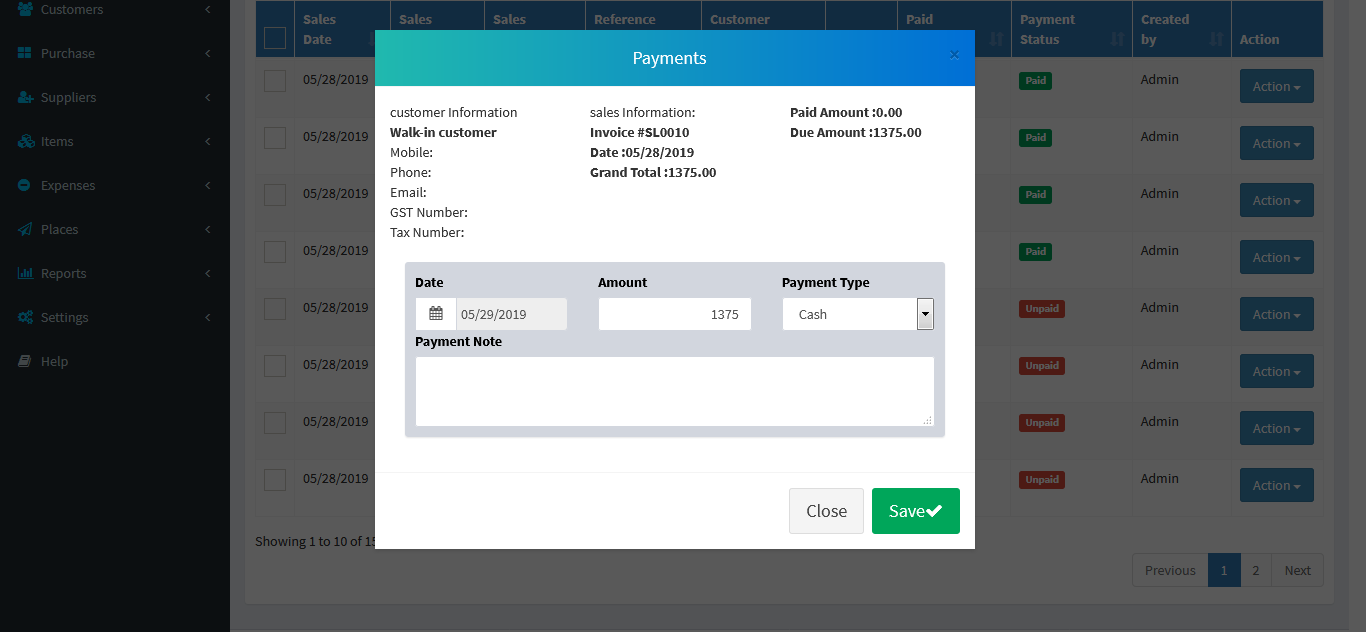This screenshot has height=632, width=1366.
Task: Check the first sales row checkbox
Action: point(275,81)
